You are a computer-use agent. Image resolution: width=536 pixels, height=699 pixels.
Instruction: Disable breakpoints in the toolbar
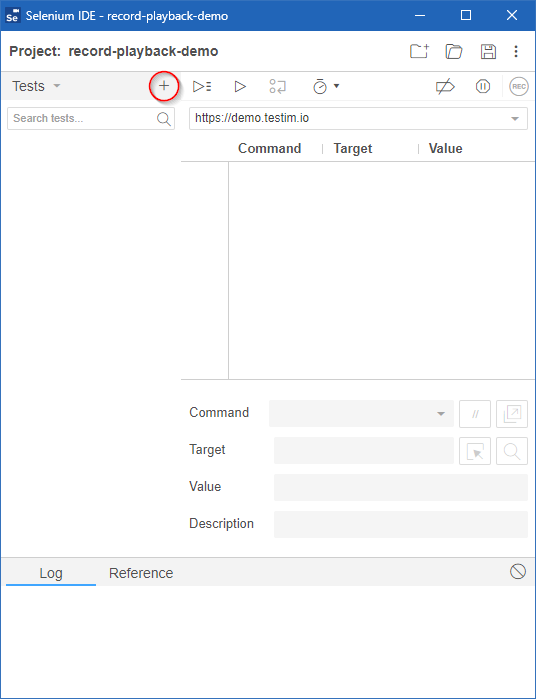pyautogui.click(x=445, y=86)
